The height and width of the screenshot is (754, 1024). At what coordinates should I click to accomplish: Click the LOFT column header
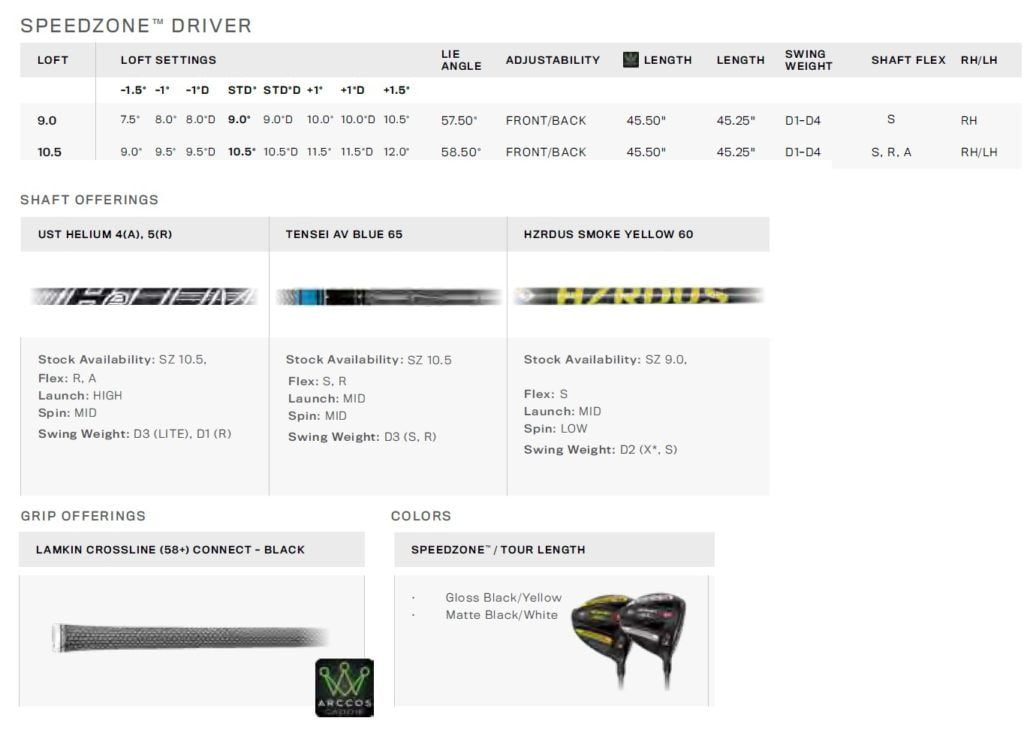tap(53, 60)
